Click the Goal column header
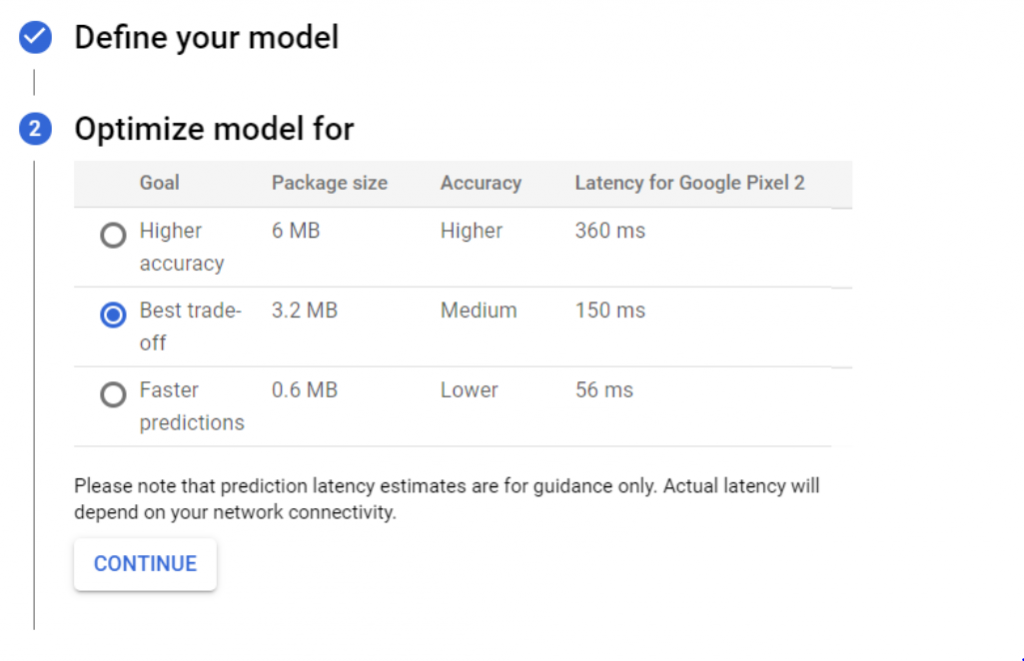 point(159,183)
